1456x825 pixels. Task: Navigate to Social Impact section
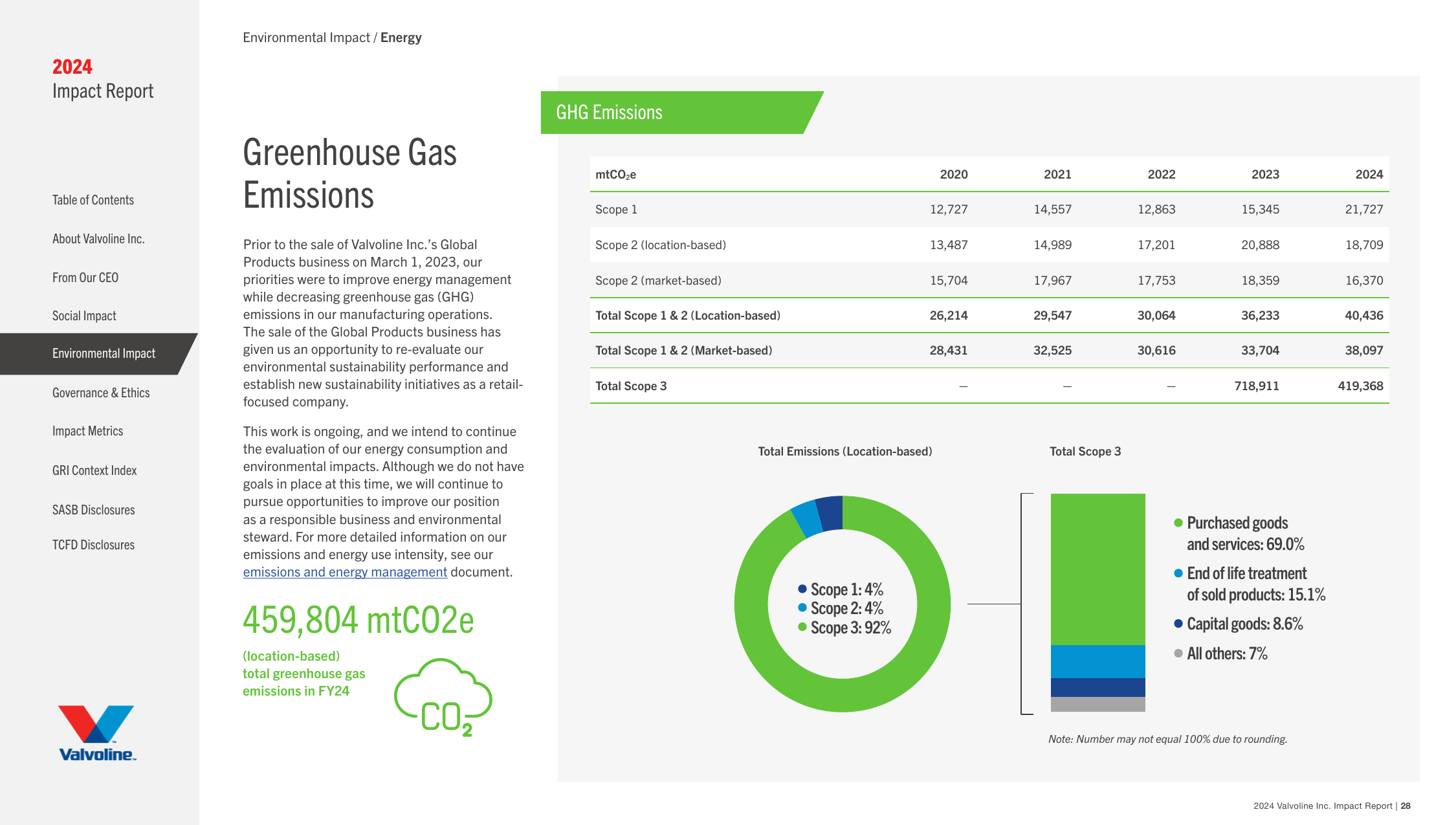(84, 316)
